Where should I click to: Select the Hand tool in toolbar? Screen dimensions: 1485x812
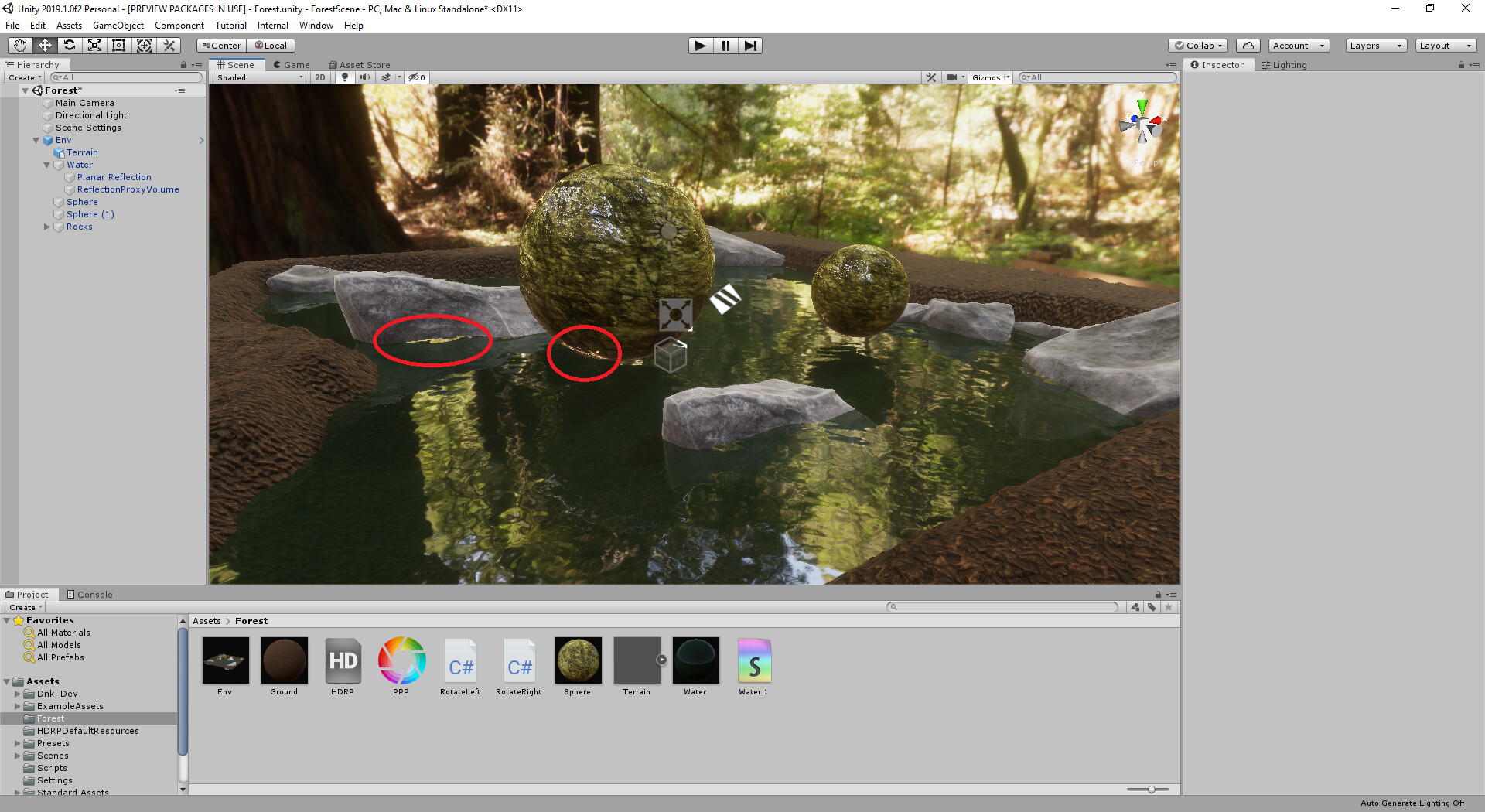click(20, 46)
